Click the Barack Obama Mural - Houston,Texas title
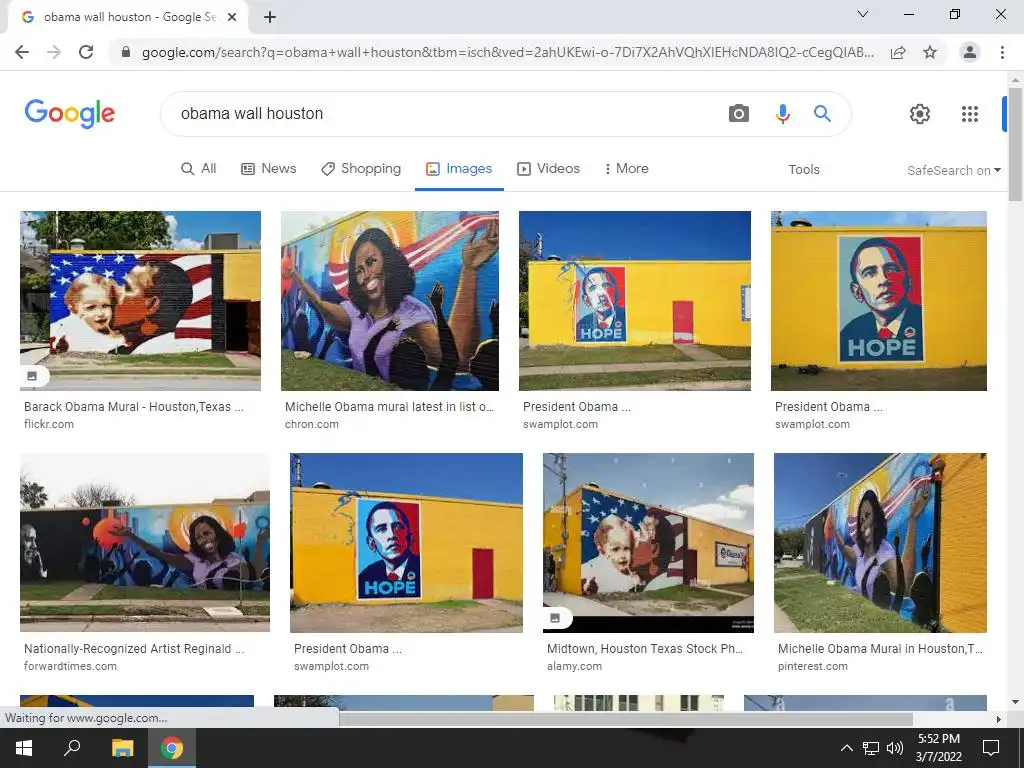Screen dimensions: 1024x768 click(133, 407)
